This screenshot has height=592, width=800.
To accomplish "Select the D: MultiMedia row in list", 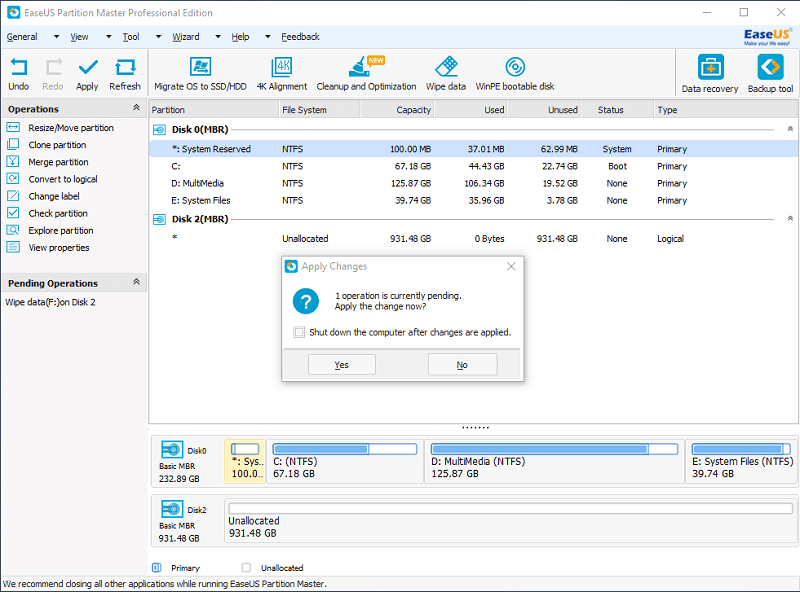I will pos(474,183).
